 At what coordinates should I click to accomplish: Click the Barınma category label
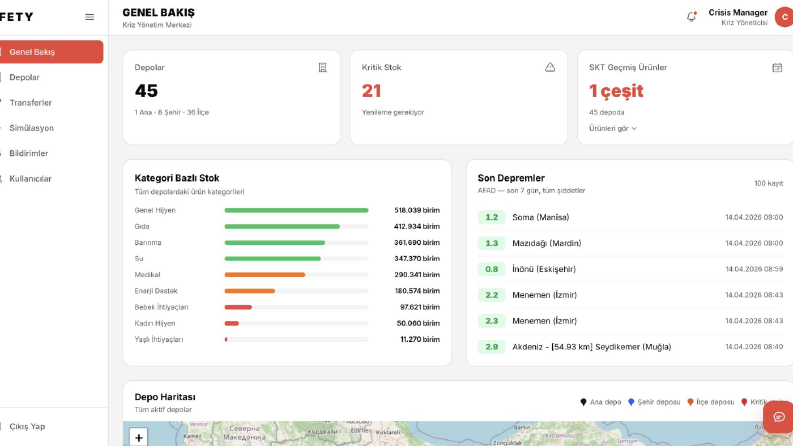click(148, 243)
